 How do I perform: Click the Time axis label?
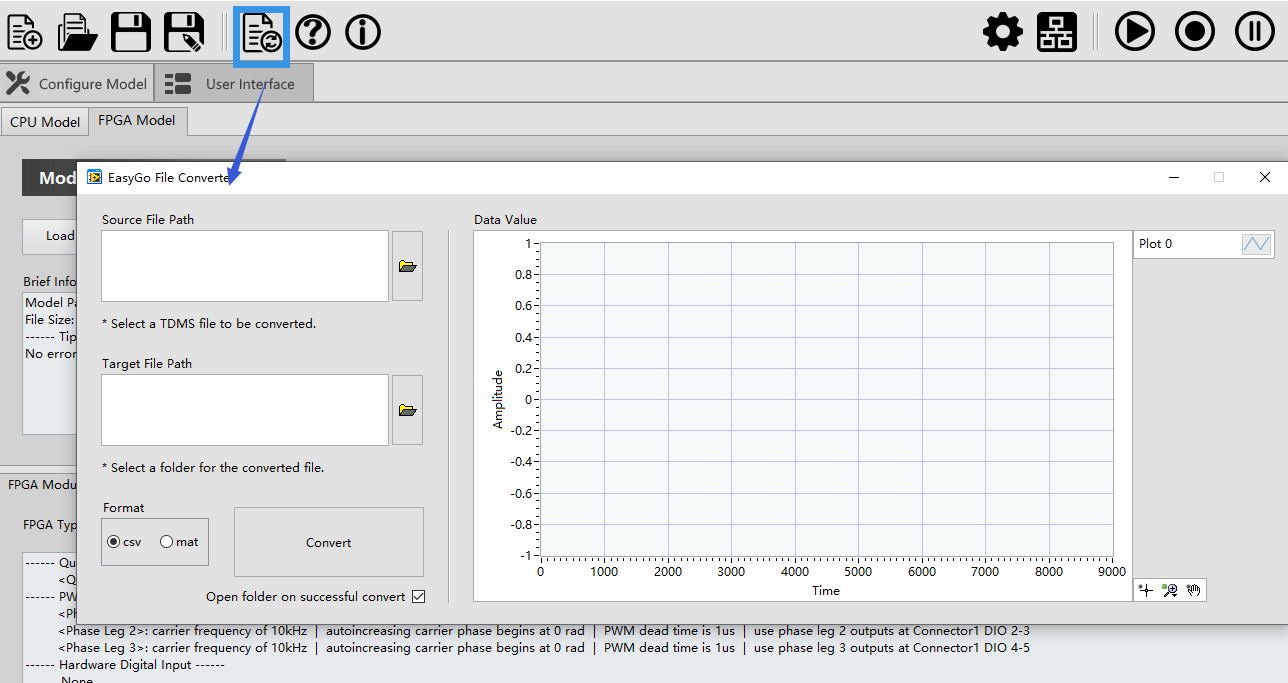tap(826, 591)
